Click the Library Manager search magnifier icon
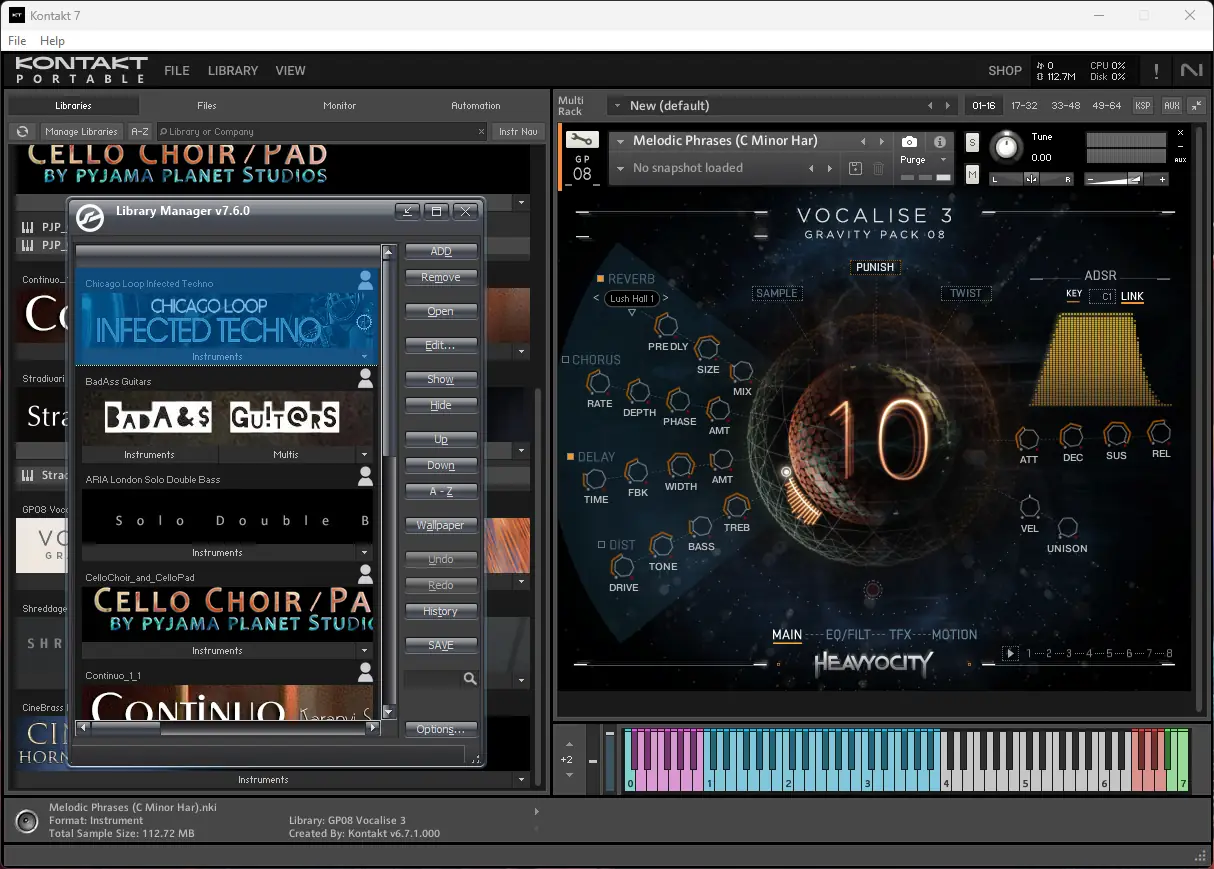1214x869 pixels. (470, 679)
